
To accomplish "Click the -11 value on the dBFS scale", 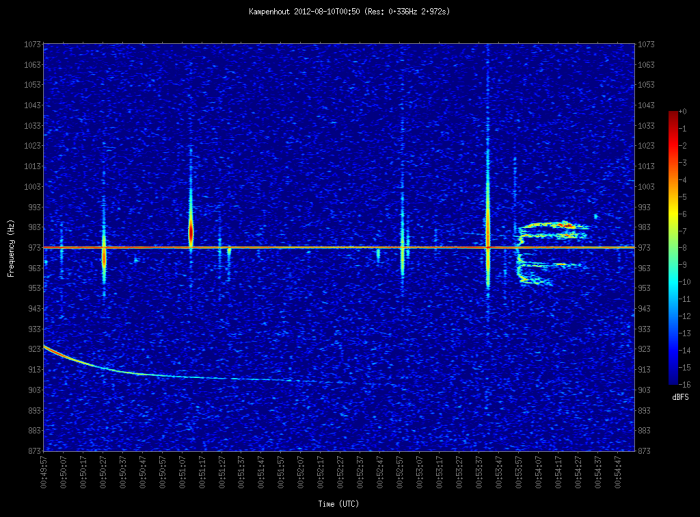I will 684,299.
